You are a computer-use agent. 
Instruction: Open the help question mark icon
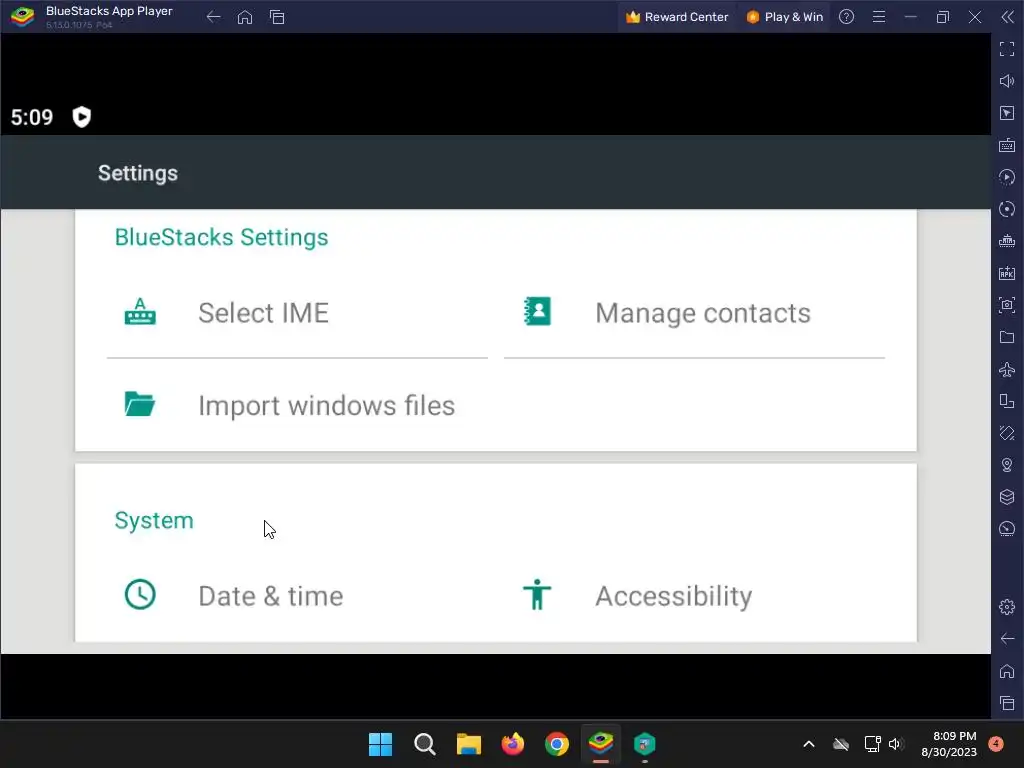point(846,17)
